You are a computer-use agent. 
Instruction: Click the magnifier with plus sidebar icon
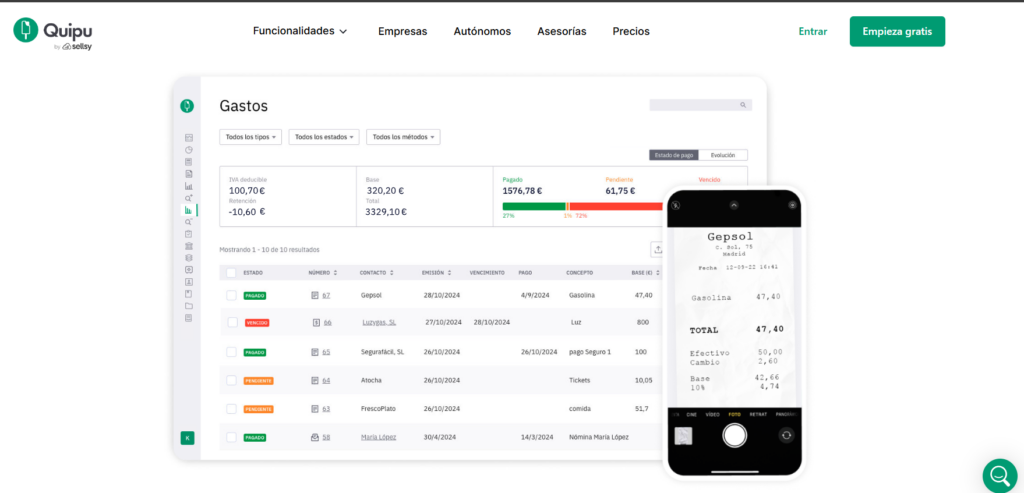[189, 198]
